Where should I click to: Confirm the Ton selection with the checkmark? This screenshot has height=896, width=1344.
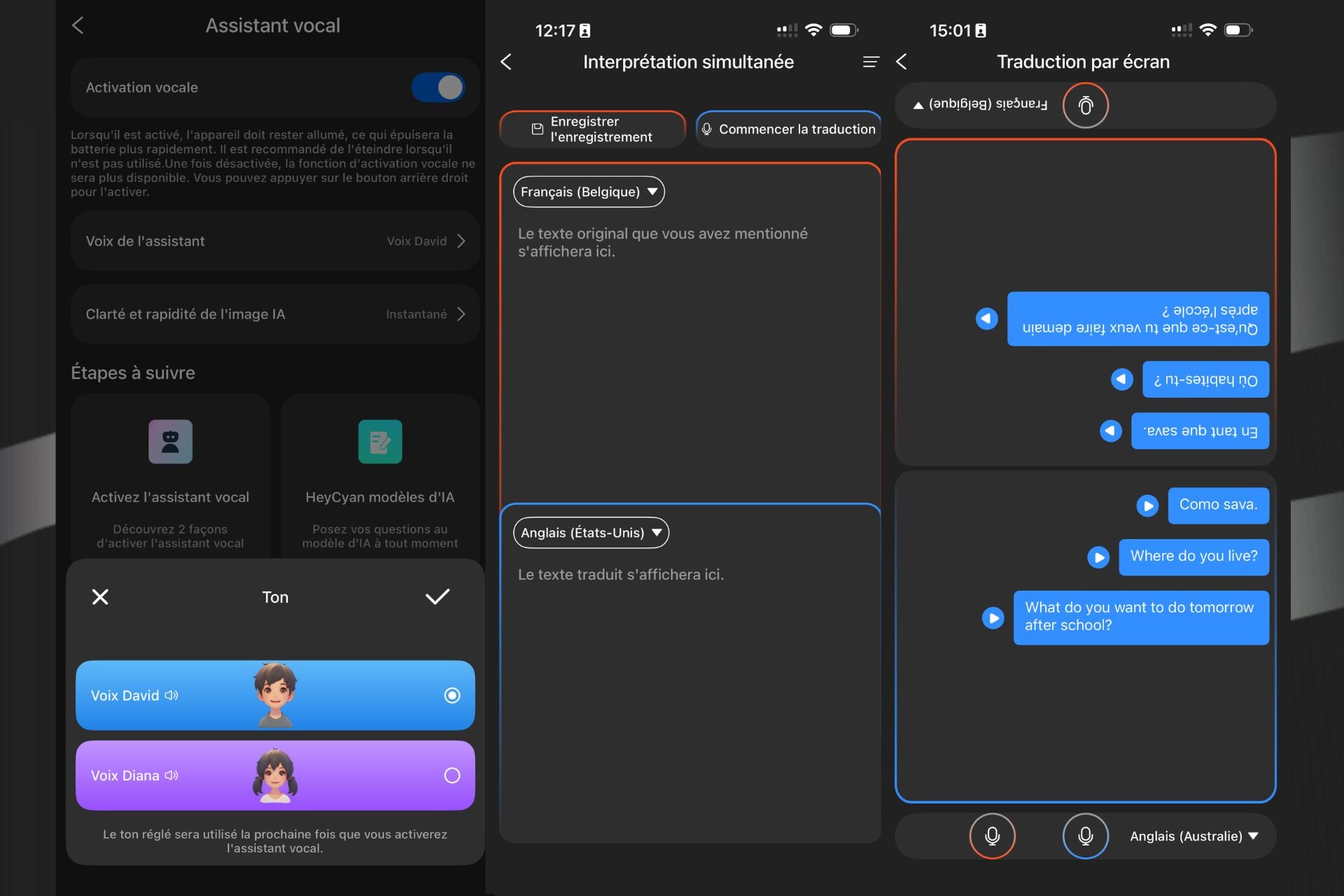(437, 596)
